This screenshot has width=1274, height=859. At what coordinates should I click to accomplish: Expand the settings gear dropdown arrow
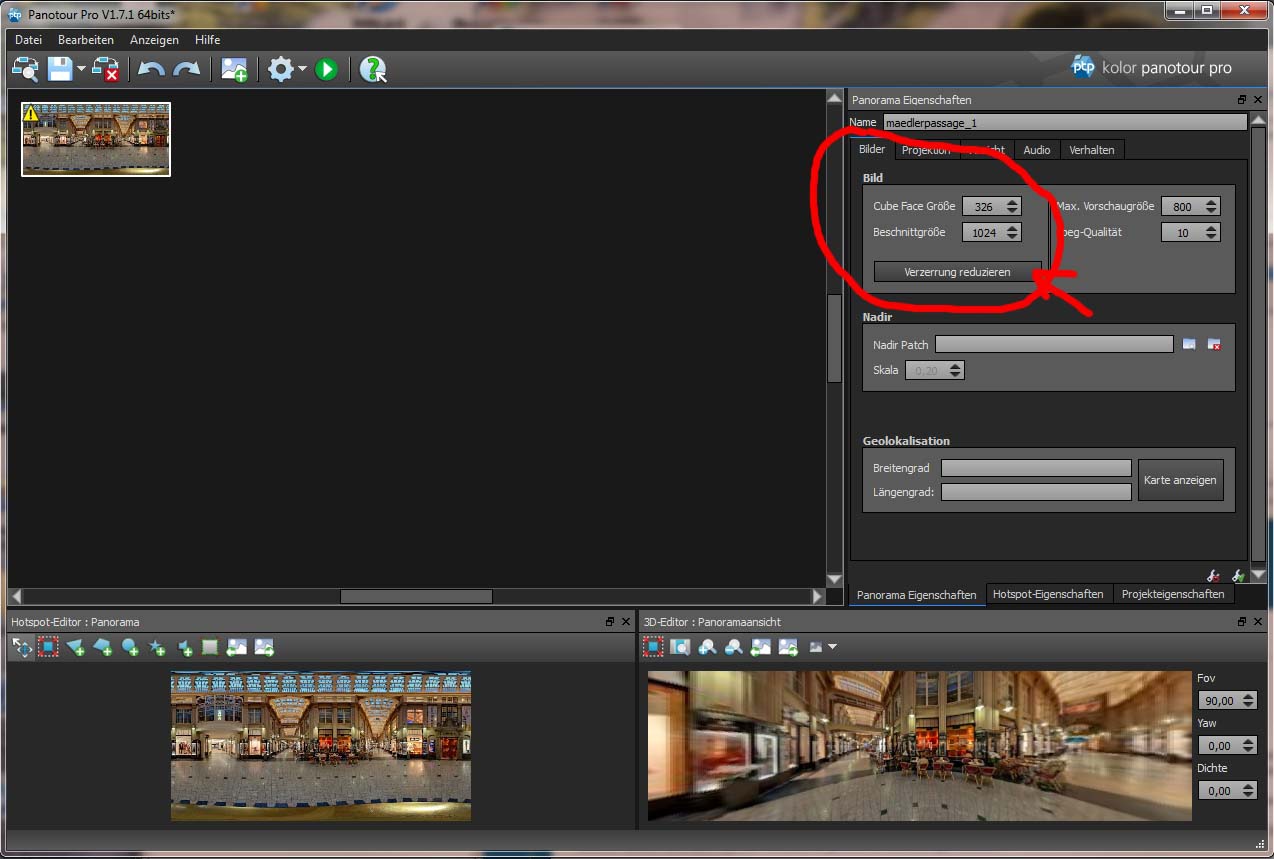(302, 70)
